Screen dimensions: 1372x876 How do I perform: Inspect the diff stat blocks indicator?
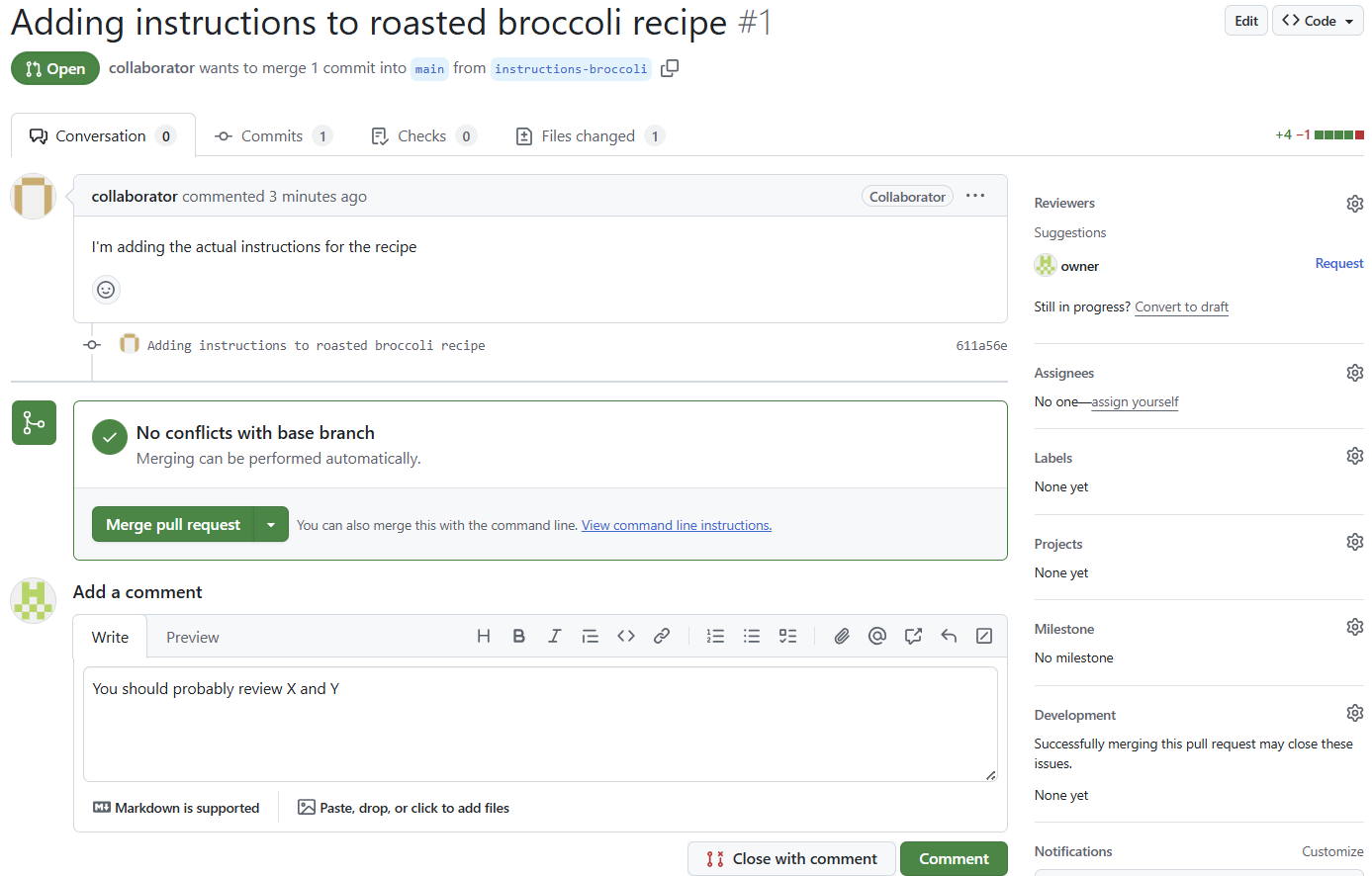(1340, 133)
